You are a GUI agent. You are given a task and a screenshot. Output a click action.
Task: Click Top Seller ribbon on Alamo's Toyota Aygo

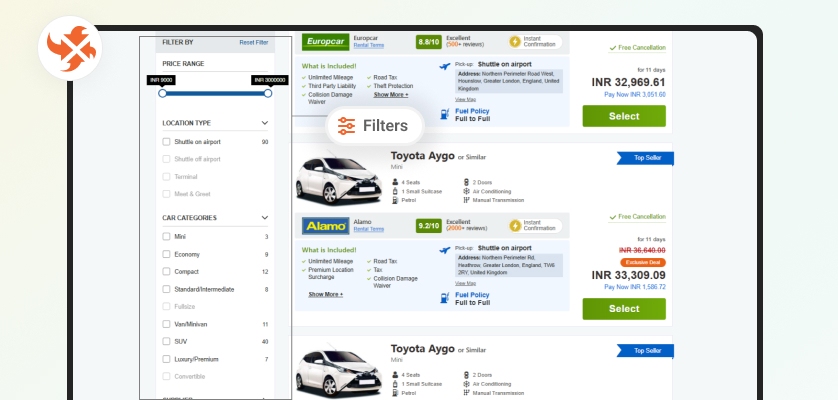(x=645, y=158)
